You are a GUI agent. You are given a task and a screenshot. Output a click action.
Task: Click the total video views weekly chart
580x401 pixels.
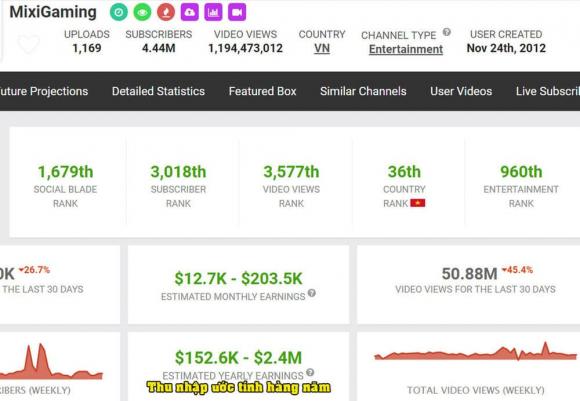pos(475,351)
